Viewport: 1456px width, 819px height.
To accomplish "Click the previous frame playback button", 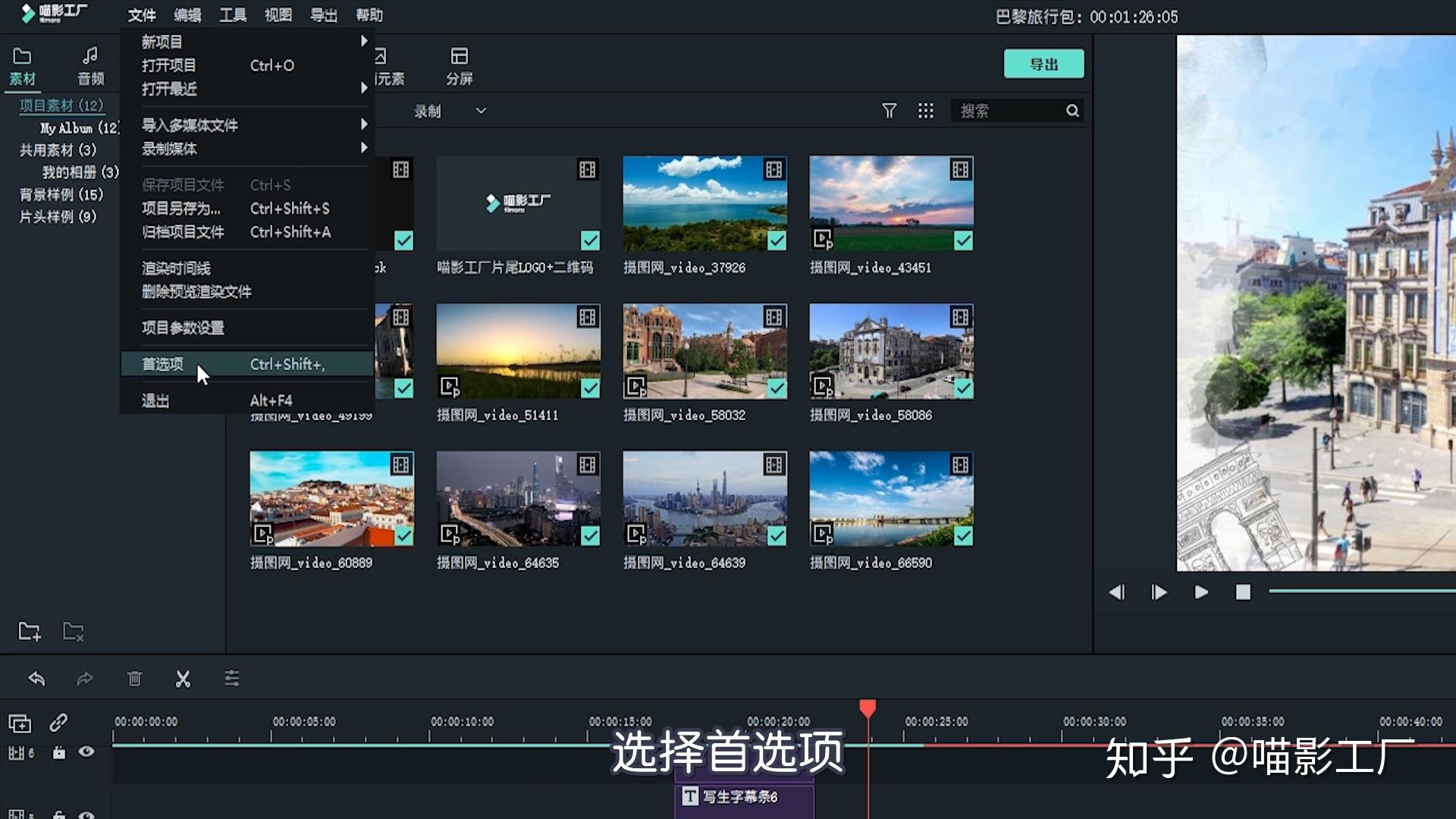I will tap(1116, 592).
